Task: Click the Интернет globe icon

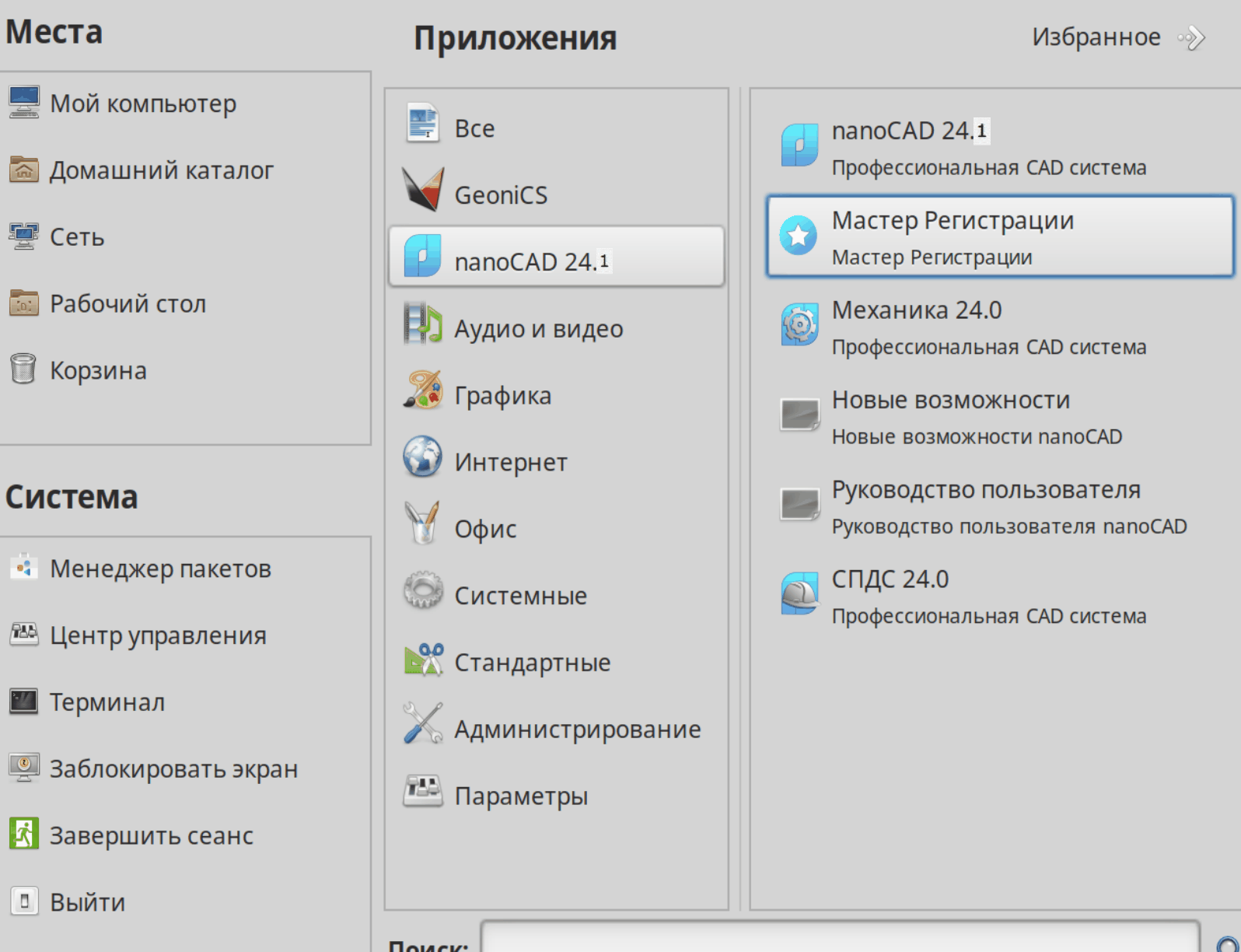Action: point(423,457)
